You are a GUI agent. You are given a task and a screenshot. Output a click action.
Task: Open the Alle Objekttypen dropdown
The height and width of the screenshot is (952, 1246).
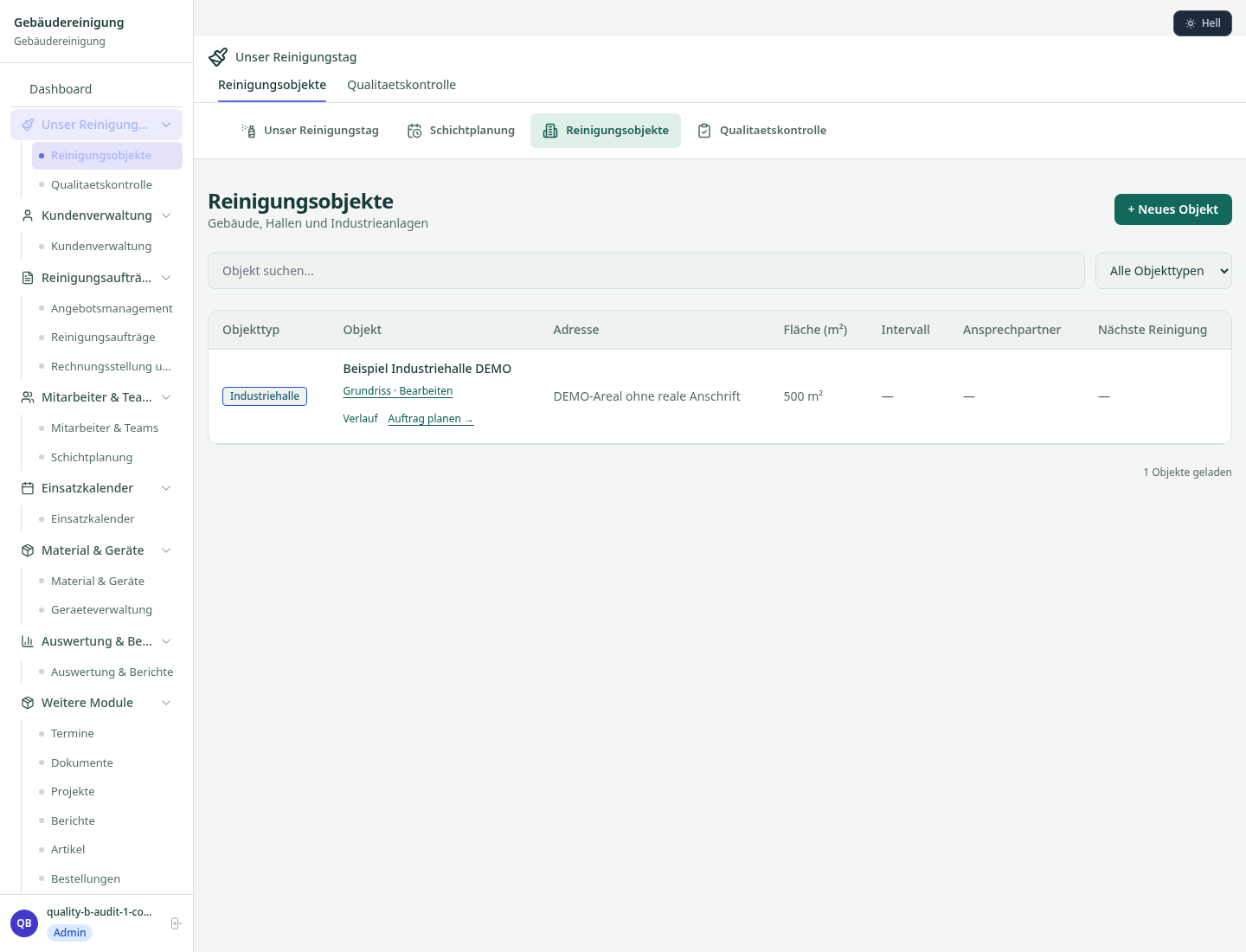tap(1164, 271)
